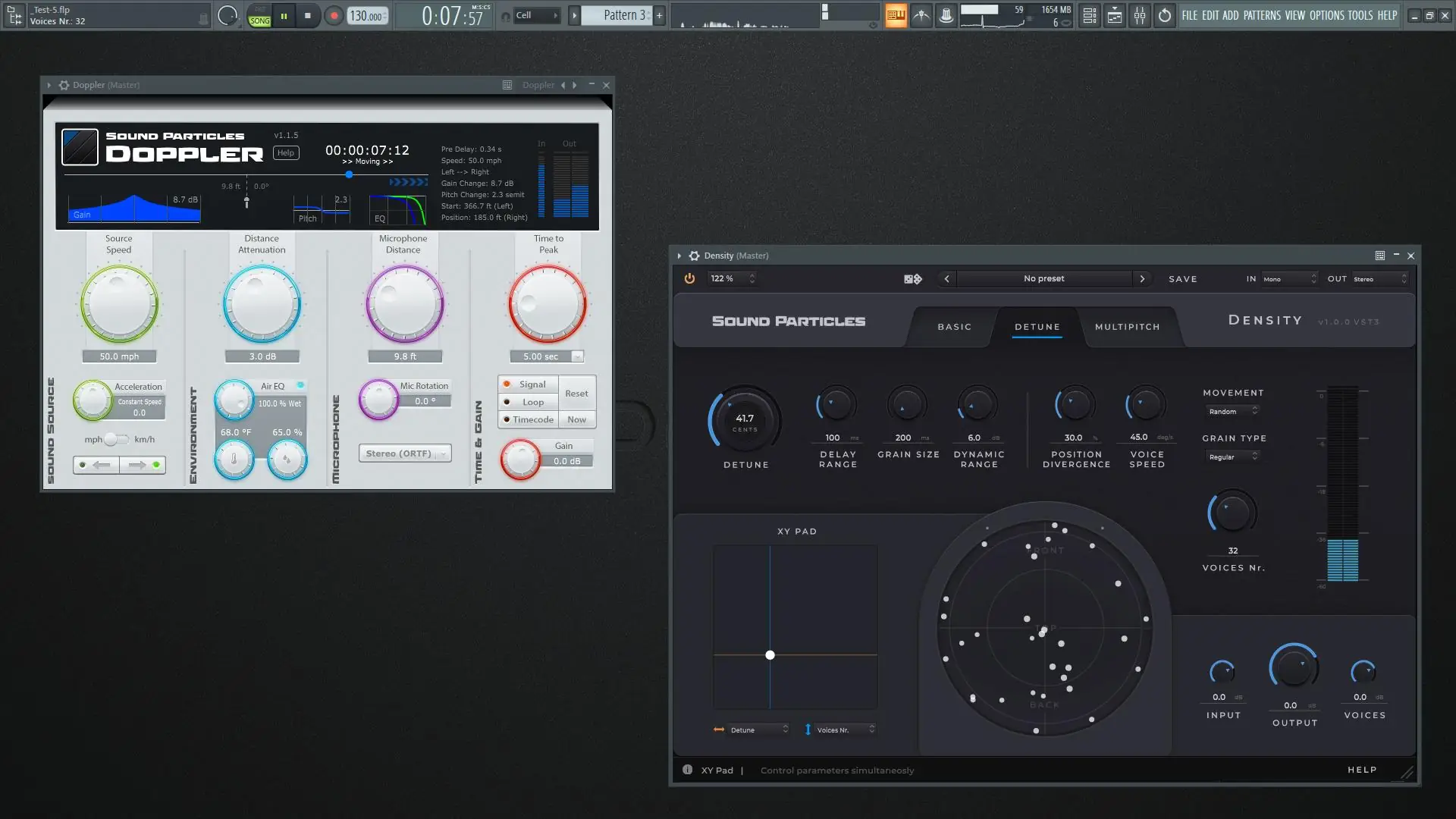Click the Doppler Help button
Image resolution: width=1456 pixels, height=819 pixels.
pyautogui.click(x=286, y=152)
